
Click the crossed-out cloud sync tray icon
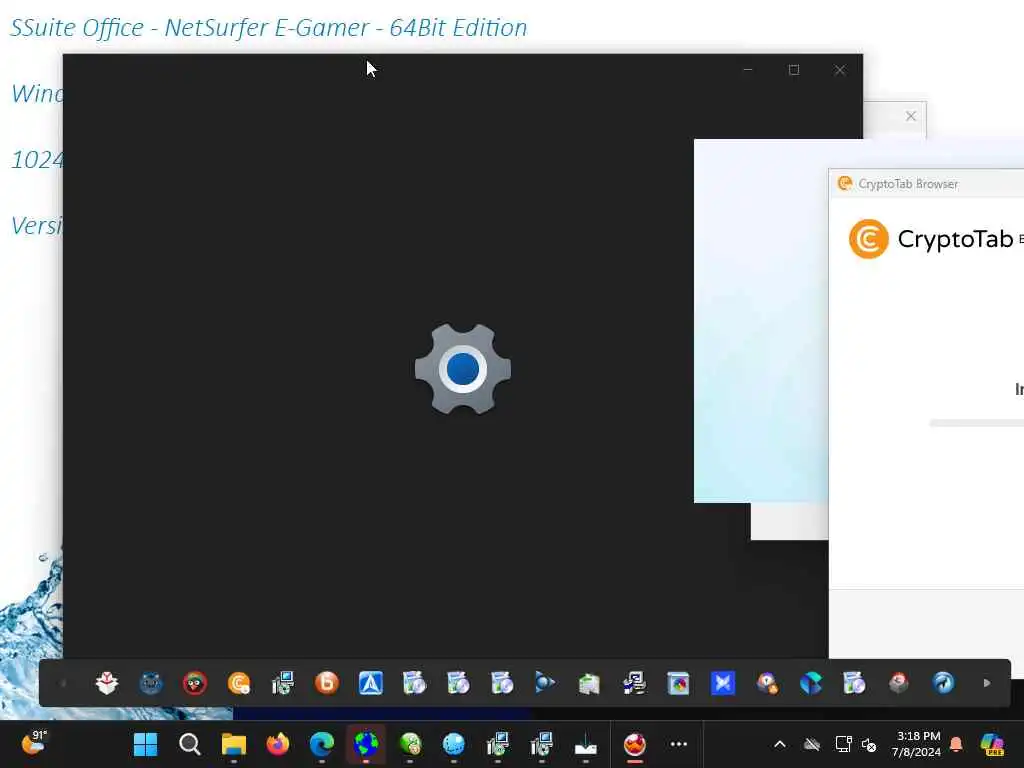pyautogui.click(x=812, y=744)
